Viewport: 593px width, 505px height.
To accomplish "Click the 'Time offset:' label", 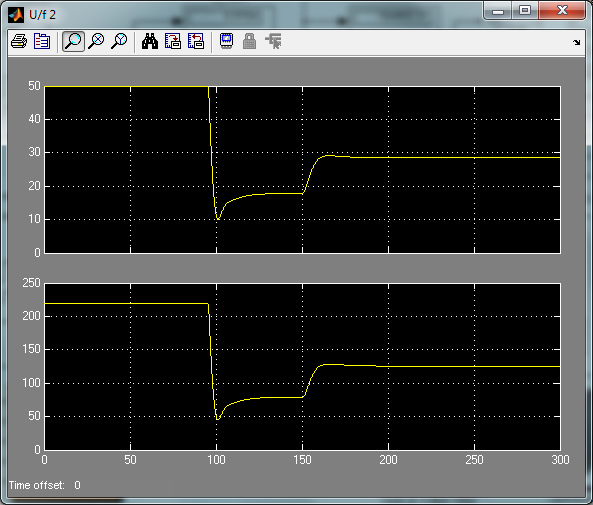I will point(37,485).
